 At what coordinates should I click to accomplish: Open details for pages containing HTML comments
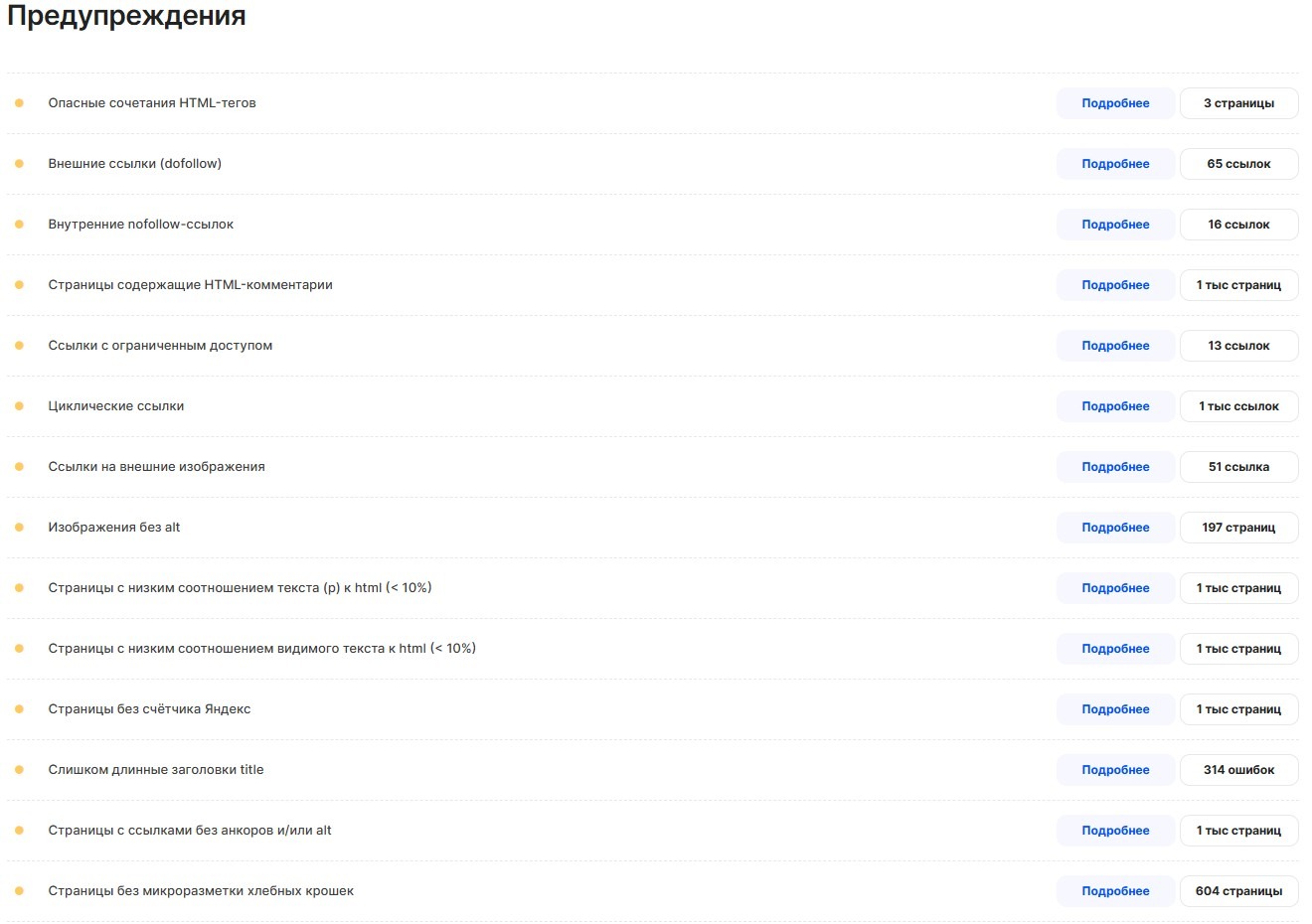click(x=1115, y=285)
